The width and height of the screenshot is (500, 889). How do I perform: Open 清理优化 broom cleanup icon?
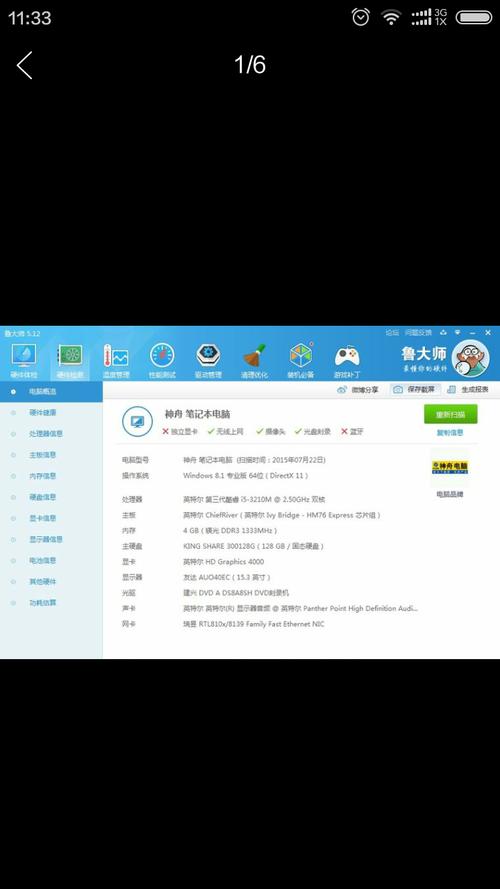[255, 361]
